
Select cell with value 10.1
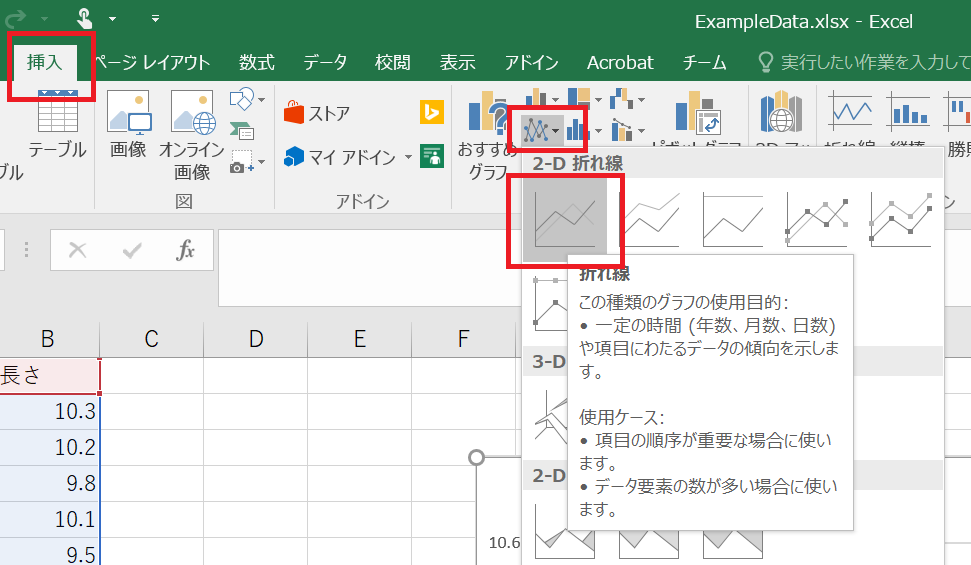pos(50,519)
